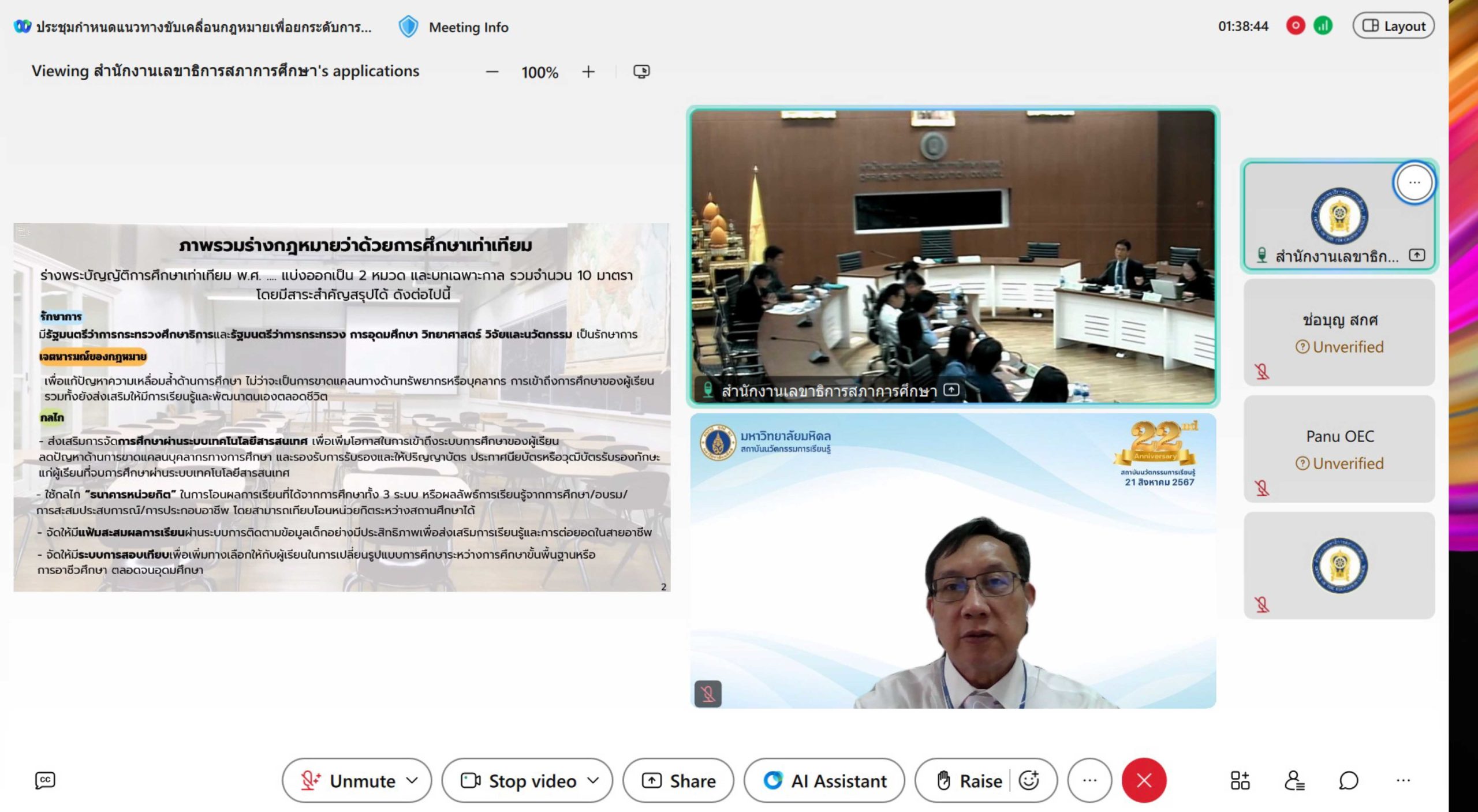Open AI Assistant

click(x=824, y=780)
